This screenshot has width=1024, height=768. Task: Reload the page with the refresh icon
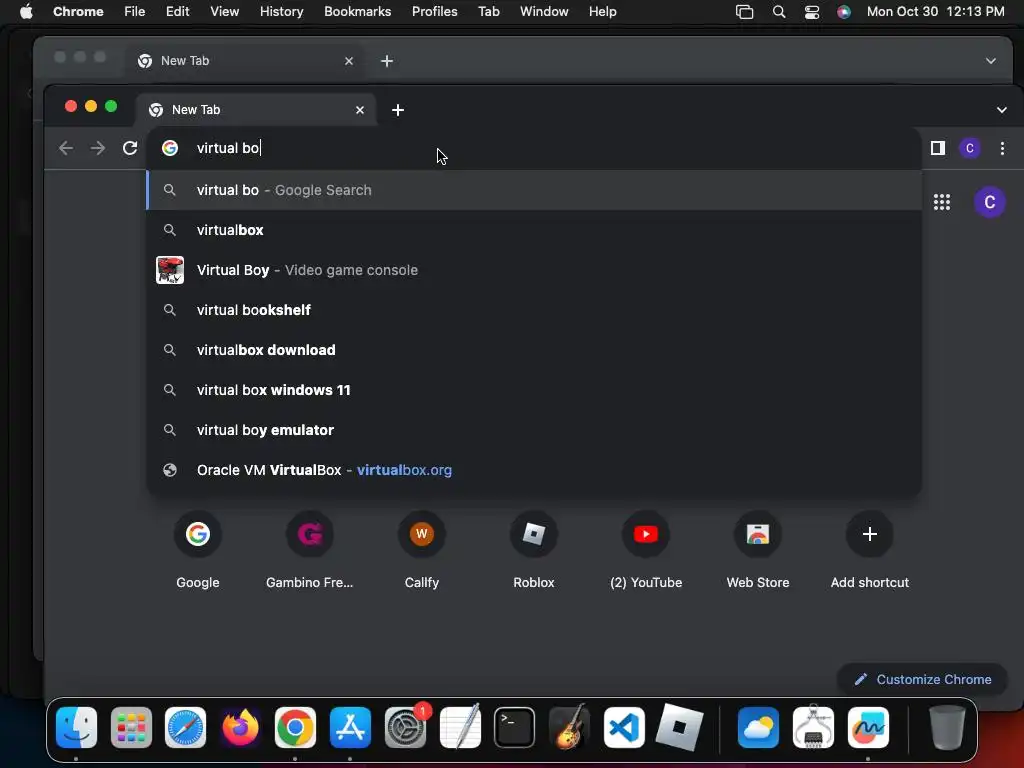pos(130,148)
